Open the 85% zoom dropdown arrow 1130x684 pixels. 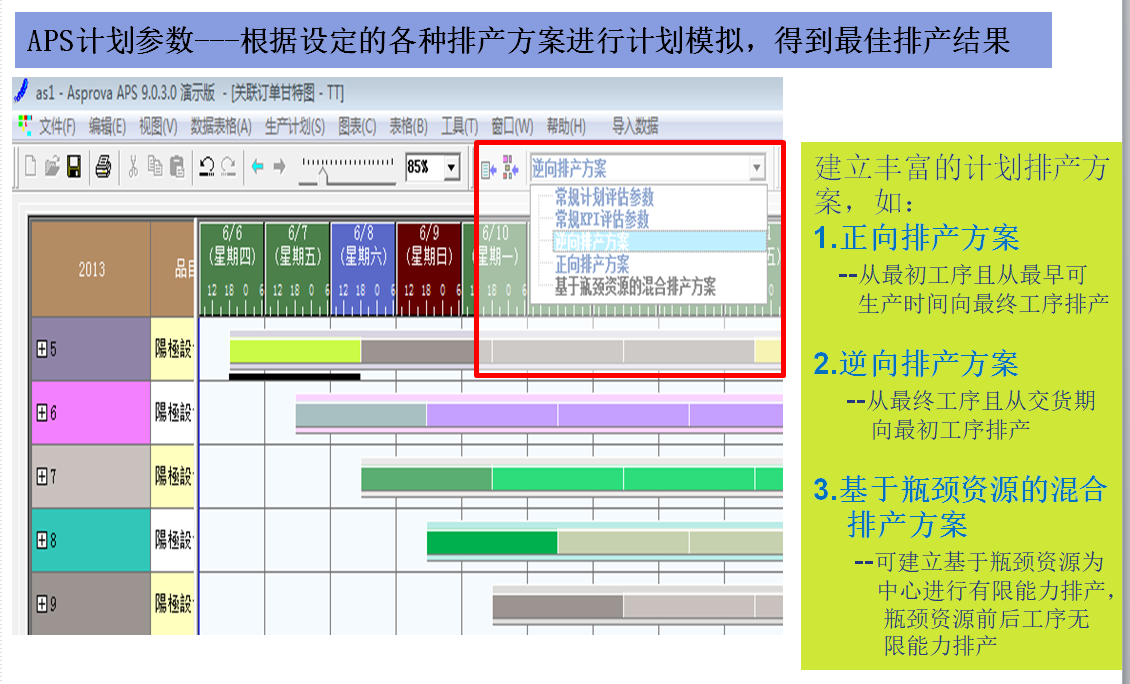[451, 168]
